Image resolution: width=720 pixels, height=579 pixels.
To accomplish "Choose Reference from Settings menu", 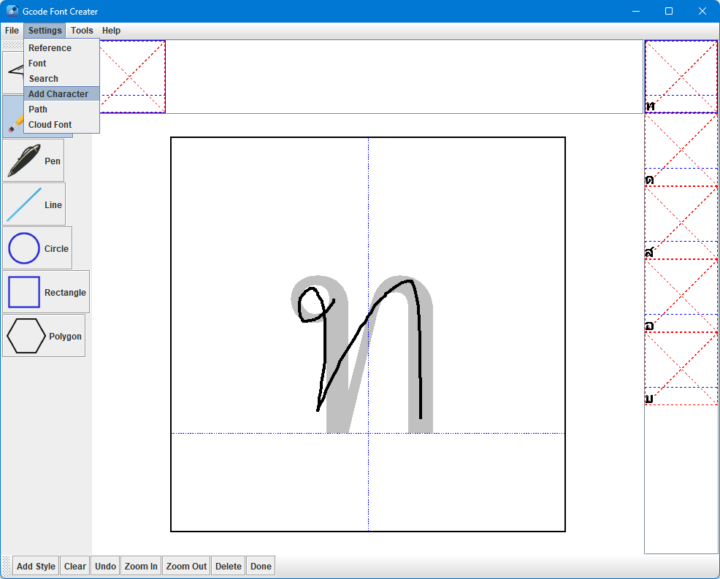I will pos(62,48).
